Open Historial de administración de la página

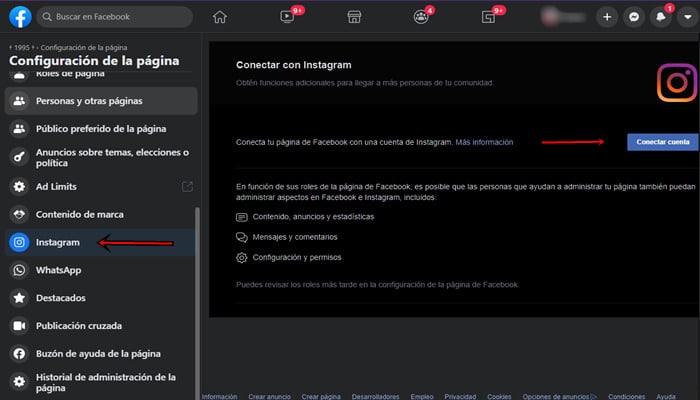click(101, 383)
